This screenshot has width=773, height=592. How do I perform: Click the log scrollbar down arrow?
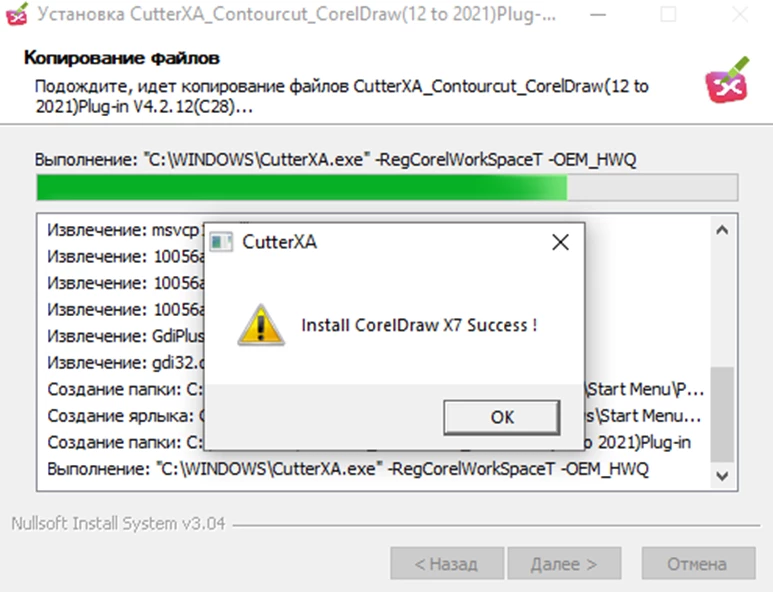(x=722, y=476)
